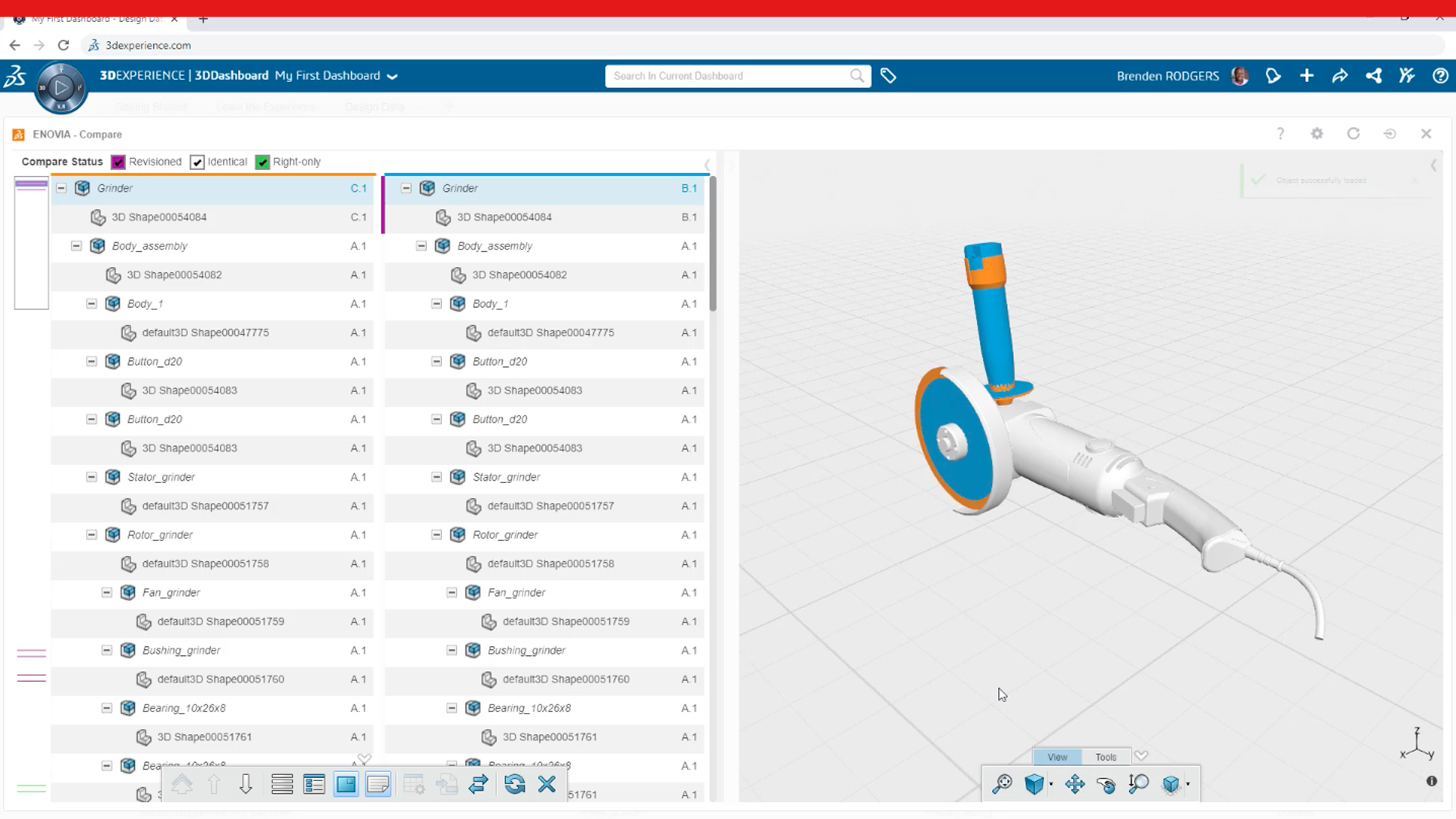Toggle the Right-only checkbox
Screen dimensions: 1456x819
(x=262, y=162)
